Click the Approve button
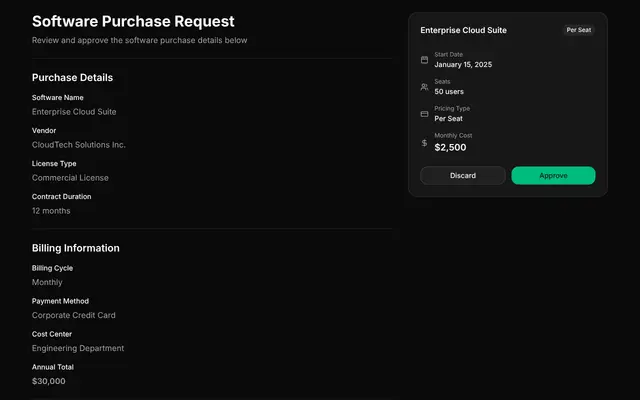 [x=553, y=176]
